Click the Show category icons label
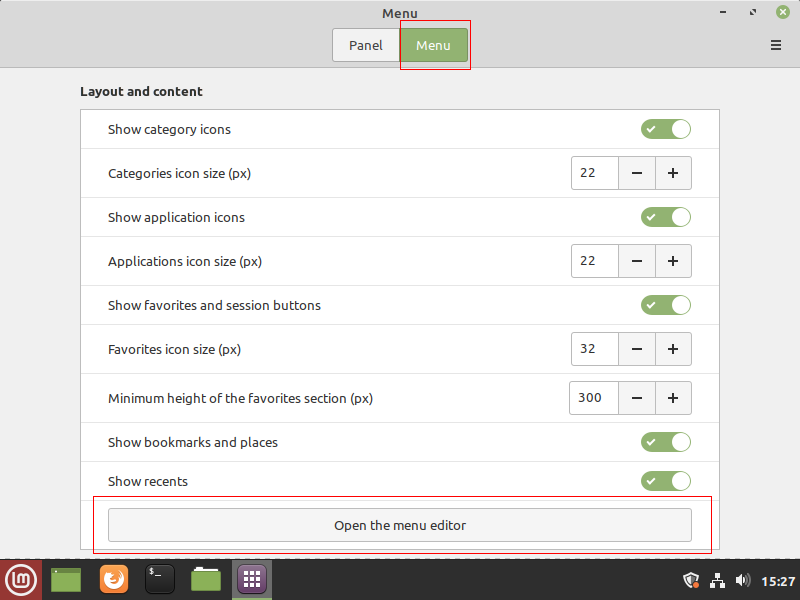Viewport: 800px width, 600px height. pos(169,130)
